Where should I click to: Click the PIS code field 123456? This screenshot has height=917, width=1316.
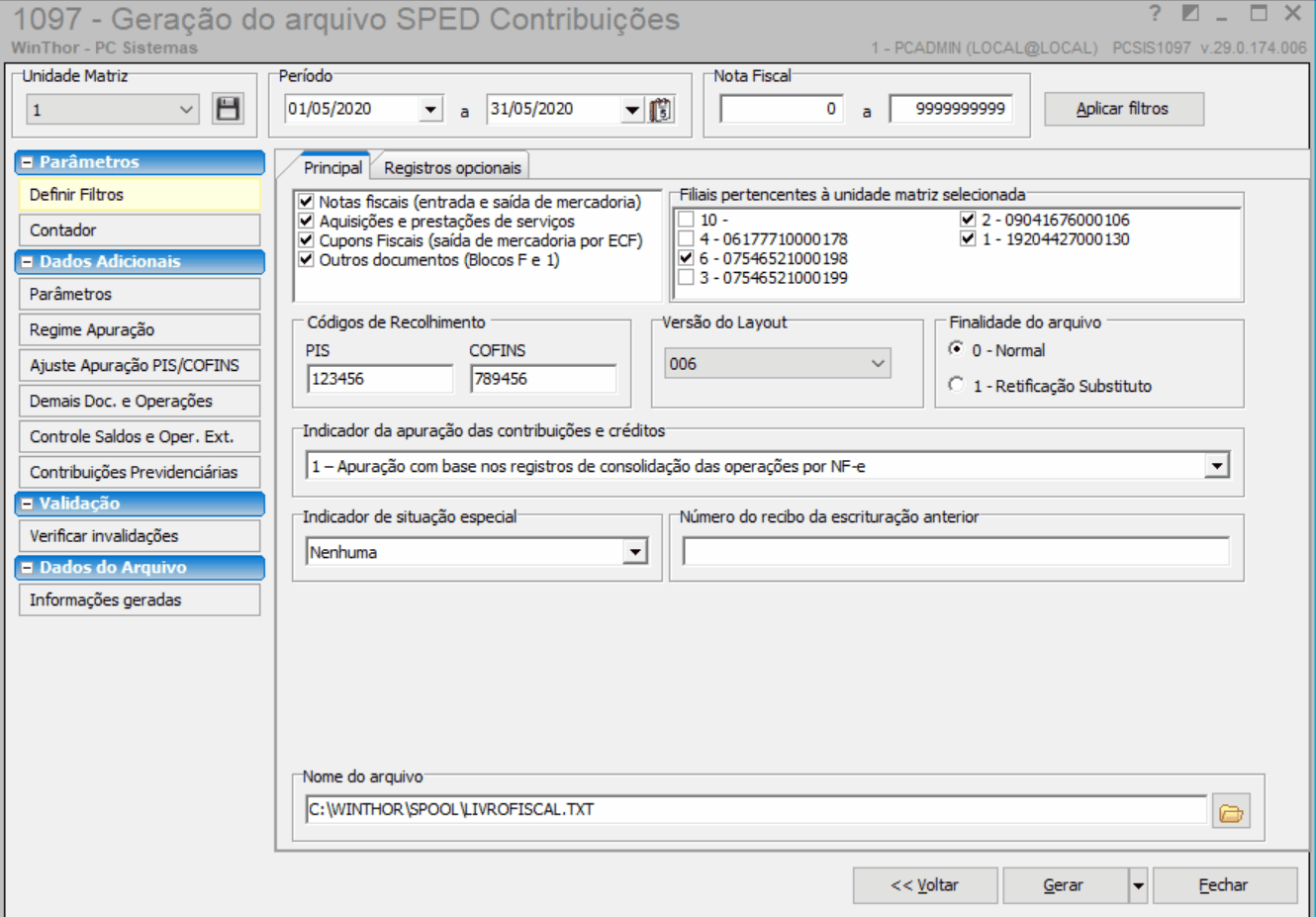(x=380, y=379)
